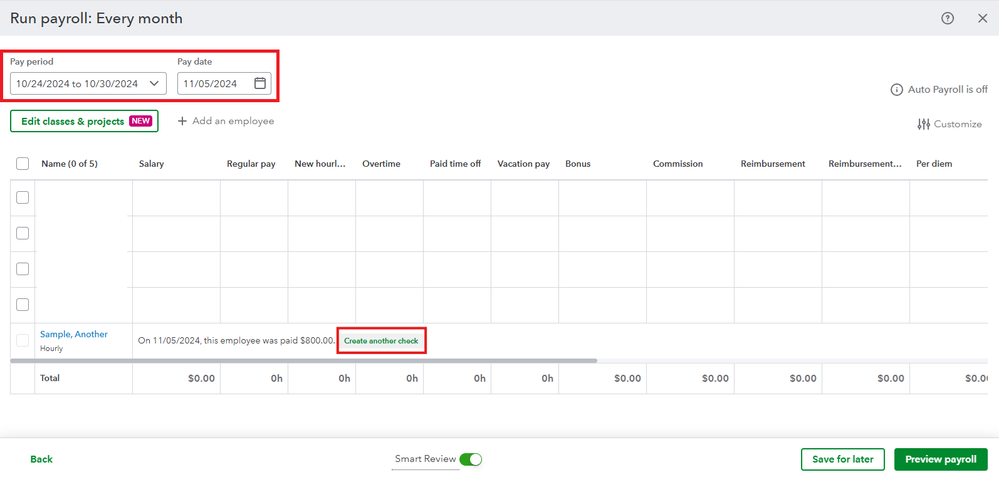
Task: Open the calendar picker for Pay date
Action: coord(260,83)
